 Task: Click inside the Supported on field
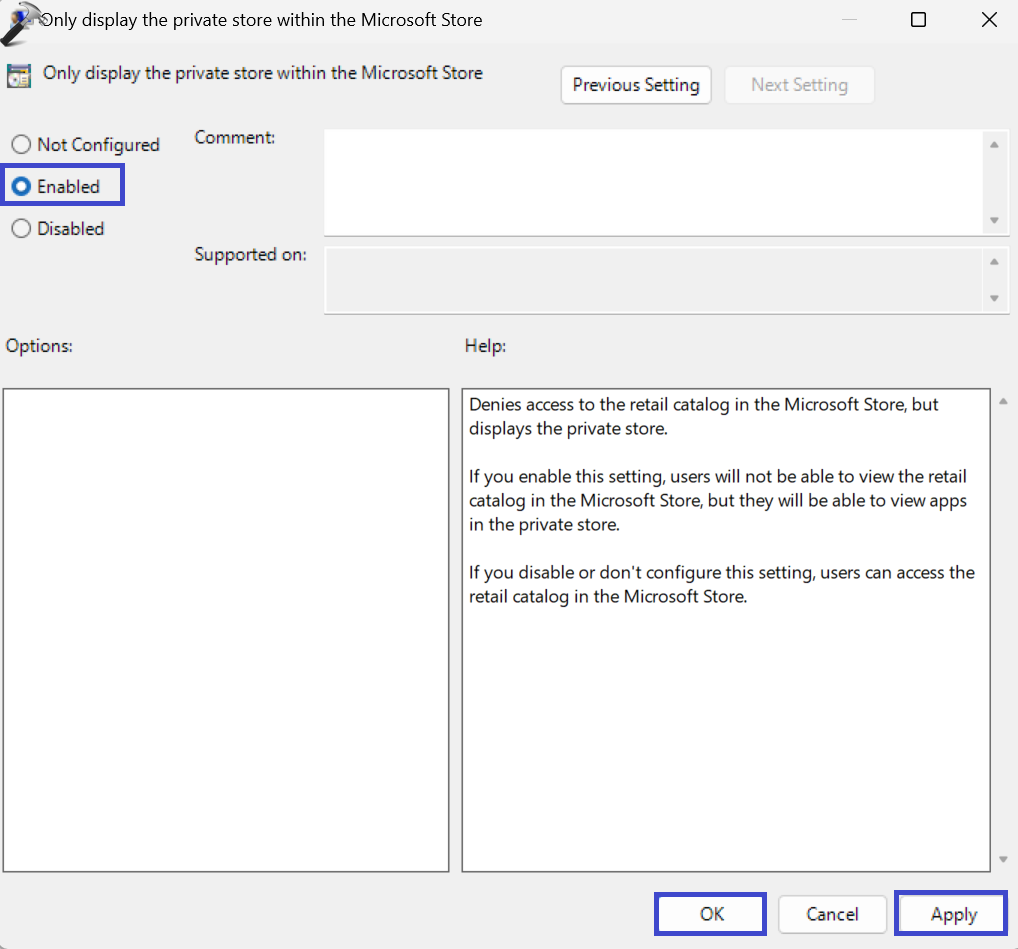(x=654, y=280)
